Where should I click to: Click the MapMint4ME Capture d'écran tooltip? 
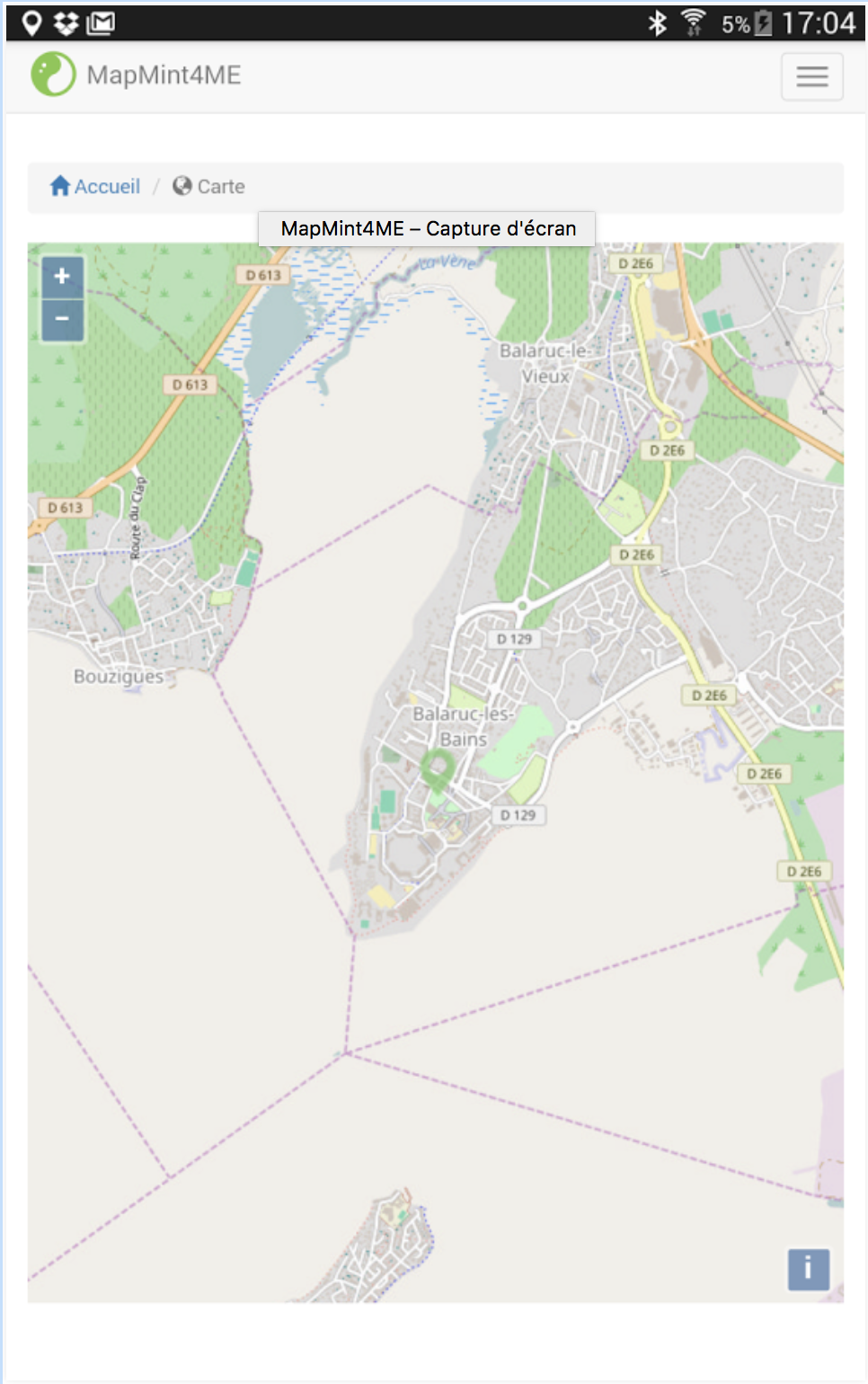[x=427, y=228]
